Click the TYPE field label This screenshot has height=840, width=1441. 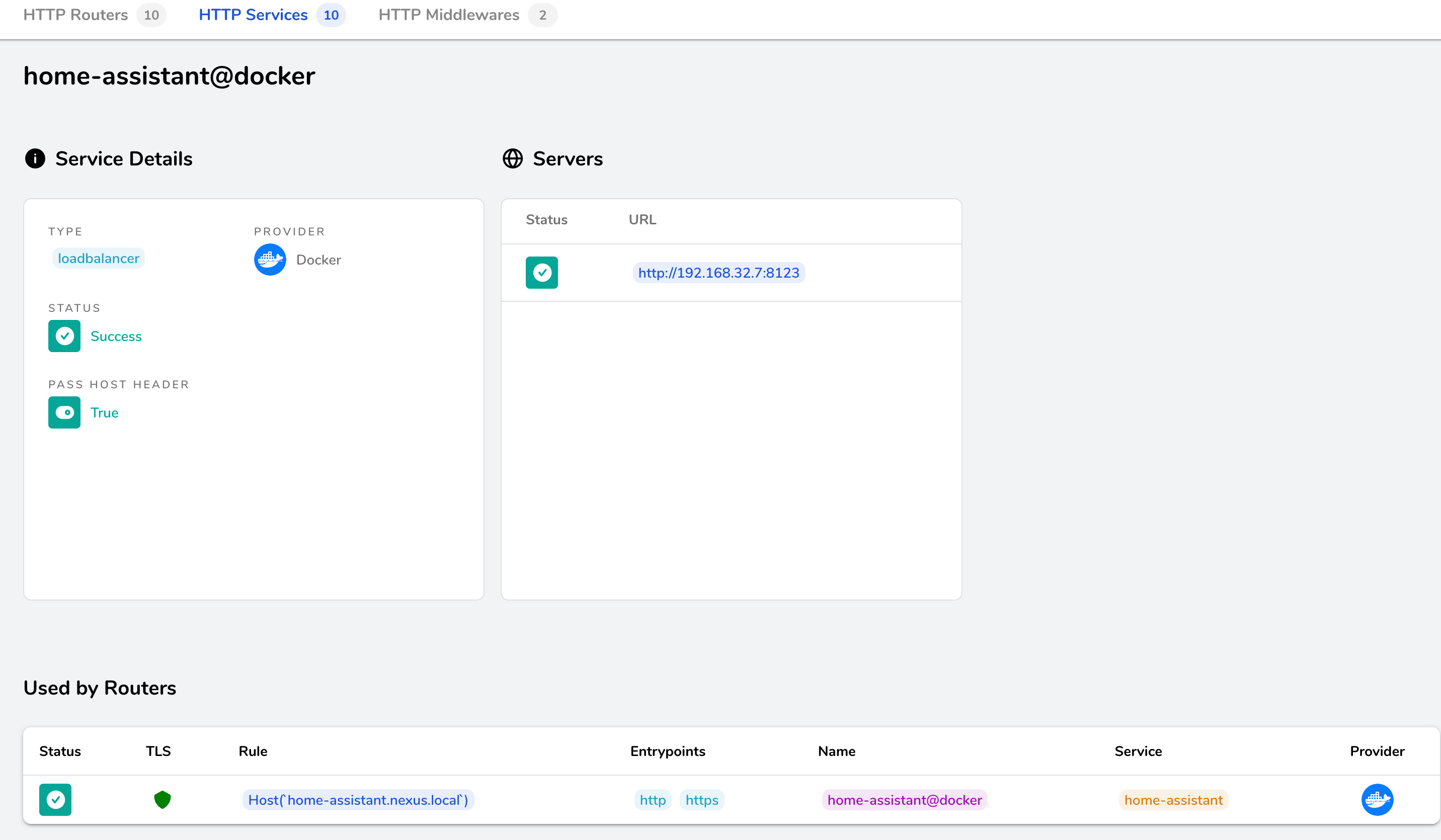65,231
